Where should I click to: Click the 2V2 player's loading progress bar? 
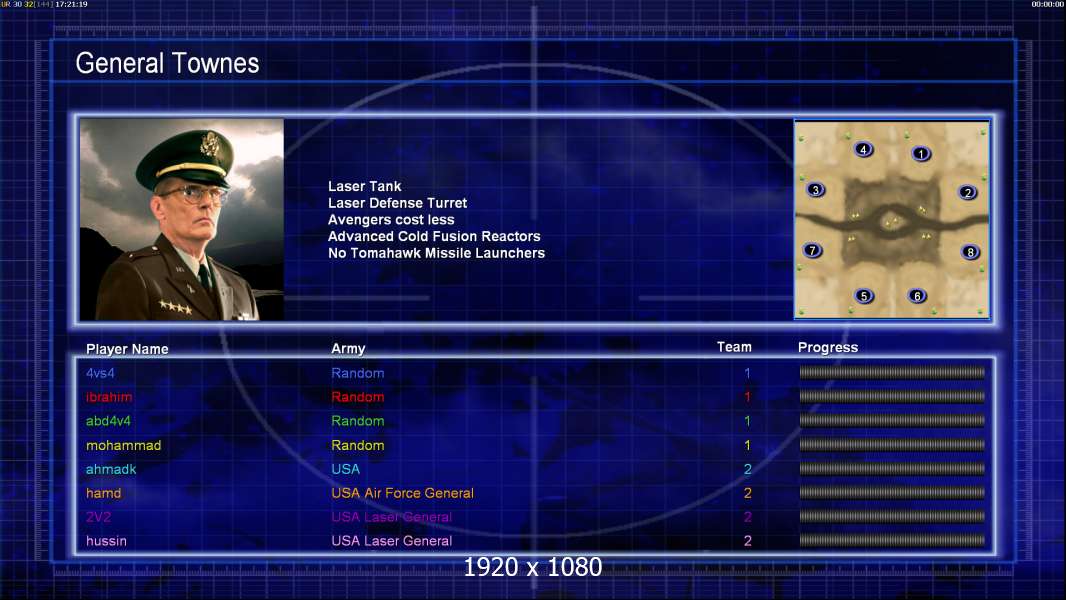click(x=892, y=516)
